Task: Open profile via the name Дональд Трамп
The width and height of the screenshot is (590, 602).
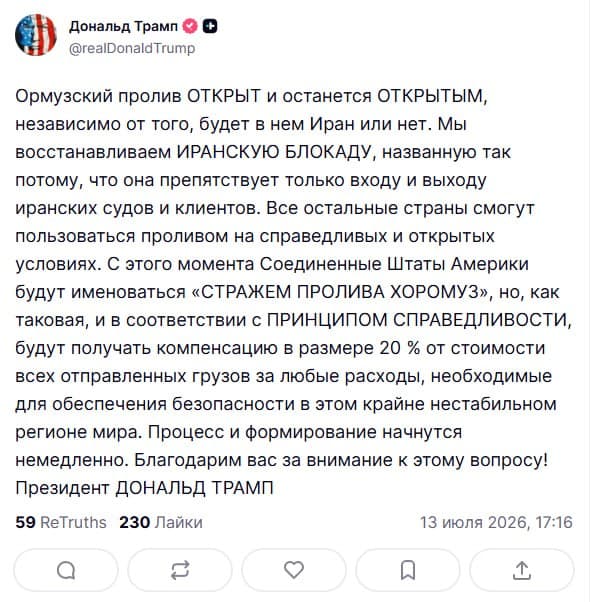Action: [x=124, y=26]
